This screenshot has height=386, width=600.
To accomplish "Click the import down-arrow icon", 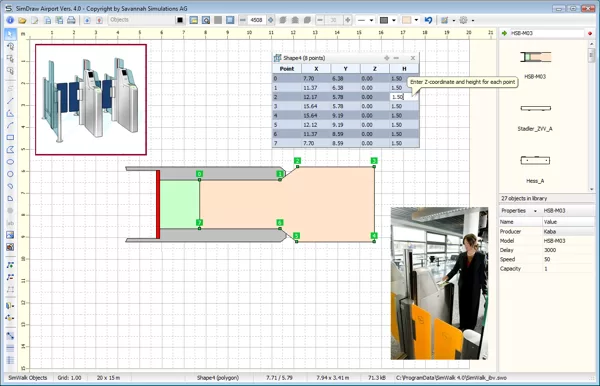I will 87,20.
